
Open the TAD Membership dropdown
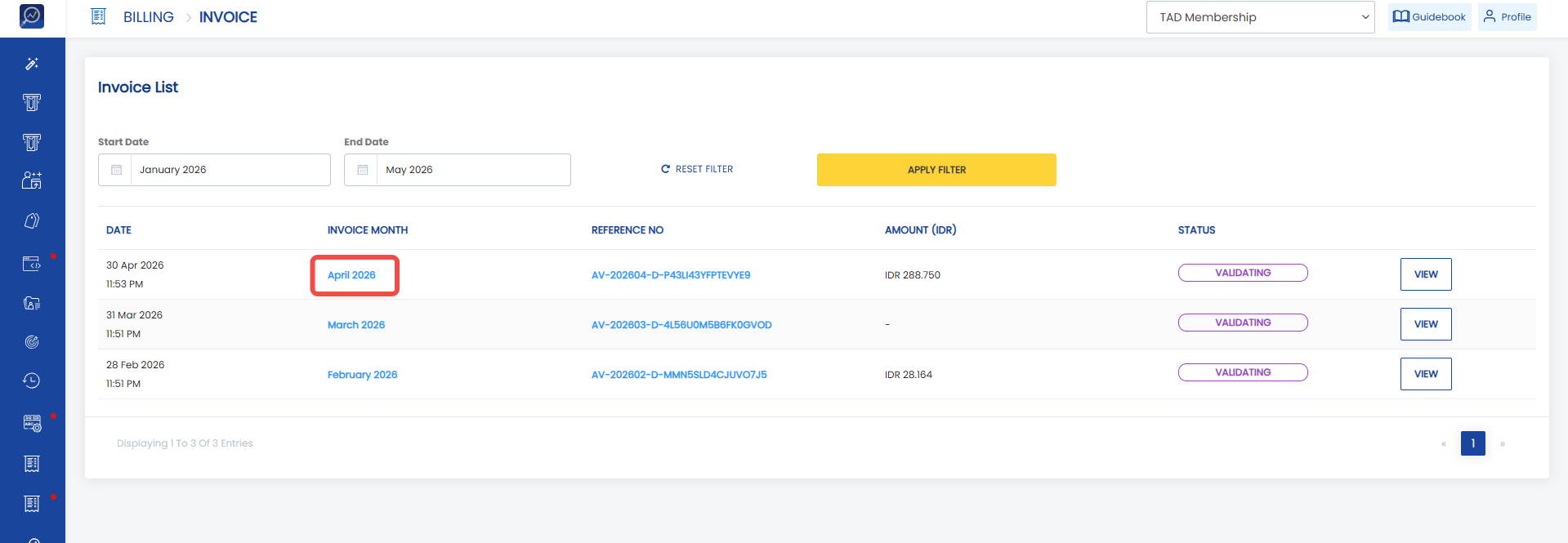click(x=1261, y=17)
